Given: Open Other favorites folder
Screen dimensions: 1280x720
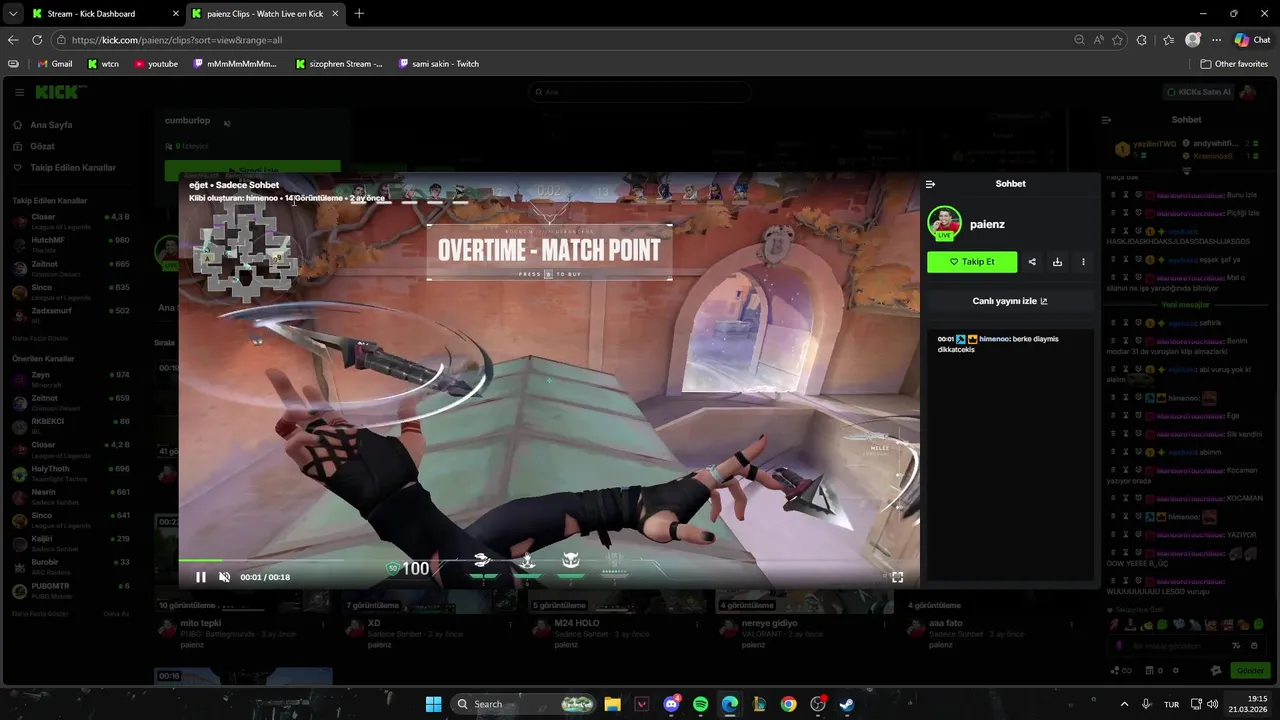Looking at the screenshot, I should 1234,64.
